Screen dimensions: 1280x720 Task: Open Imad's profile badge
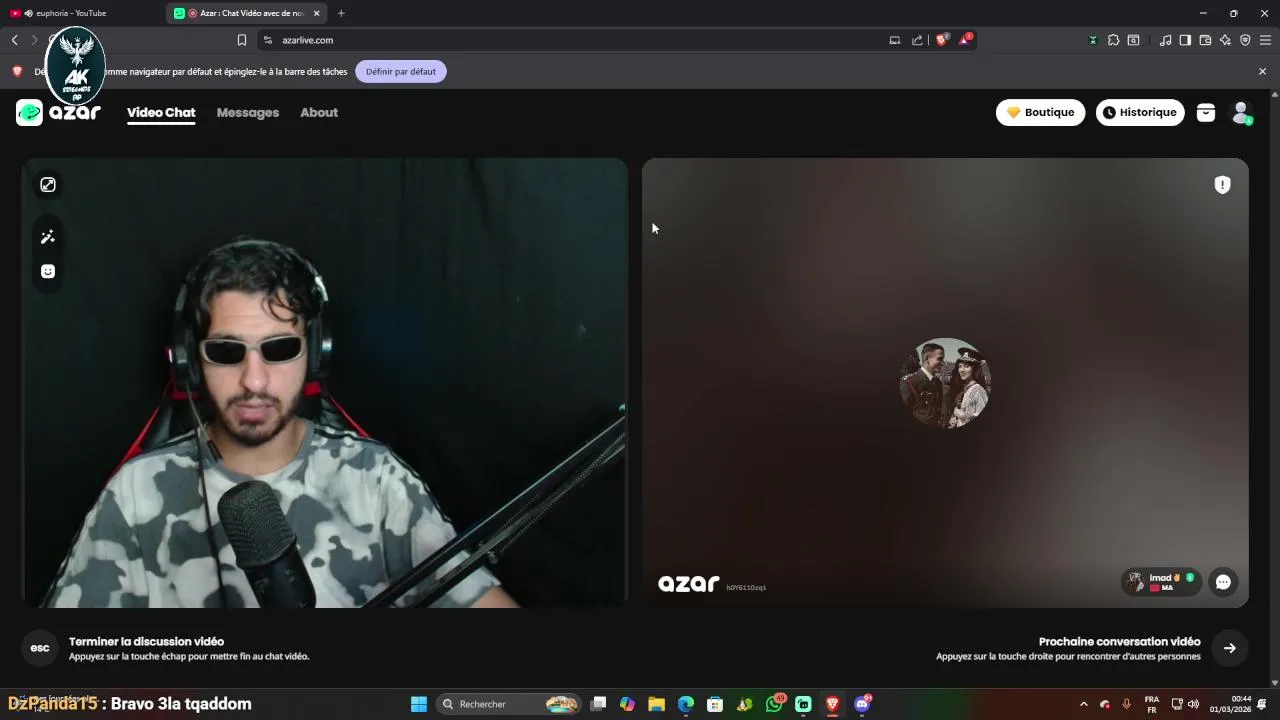tap(1162, 582)
